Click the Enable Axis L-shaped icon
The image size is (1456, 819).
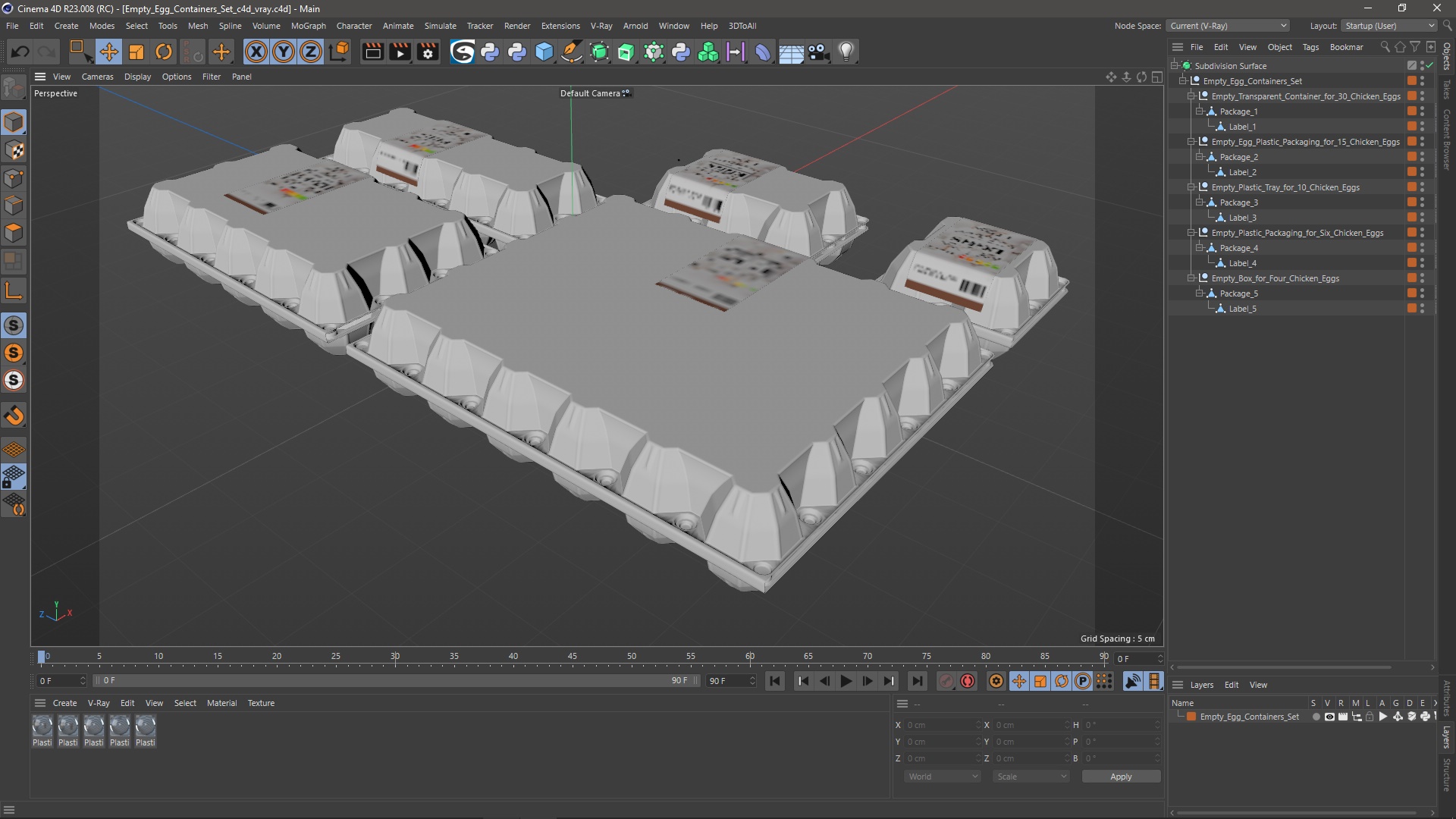(14, 290)
